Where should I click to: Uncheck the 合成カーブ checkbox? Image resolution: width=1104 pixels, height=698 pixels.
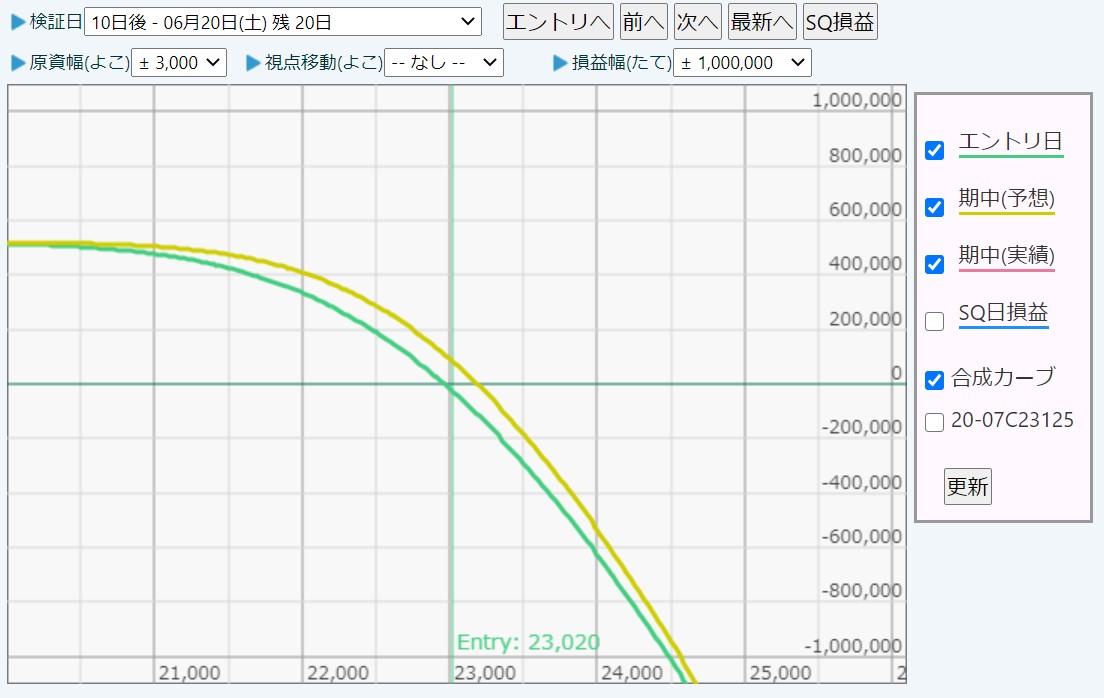[934, 380]
